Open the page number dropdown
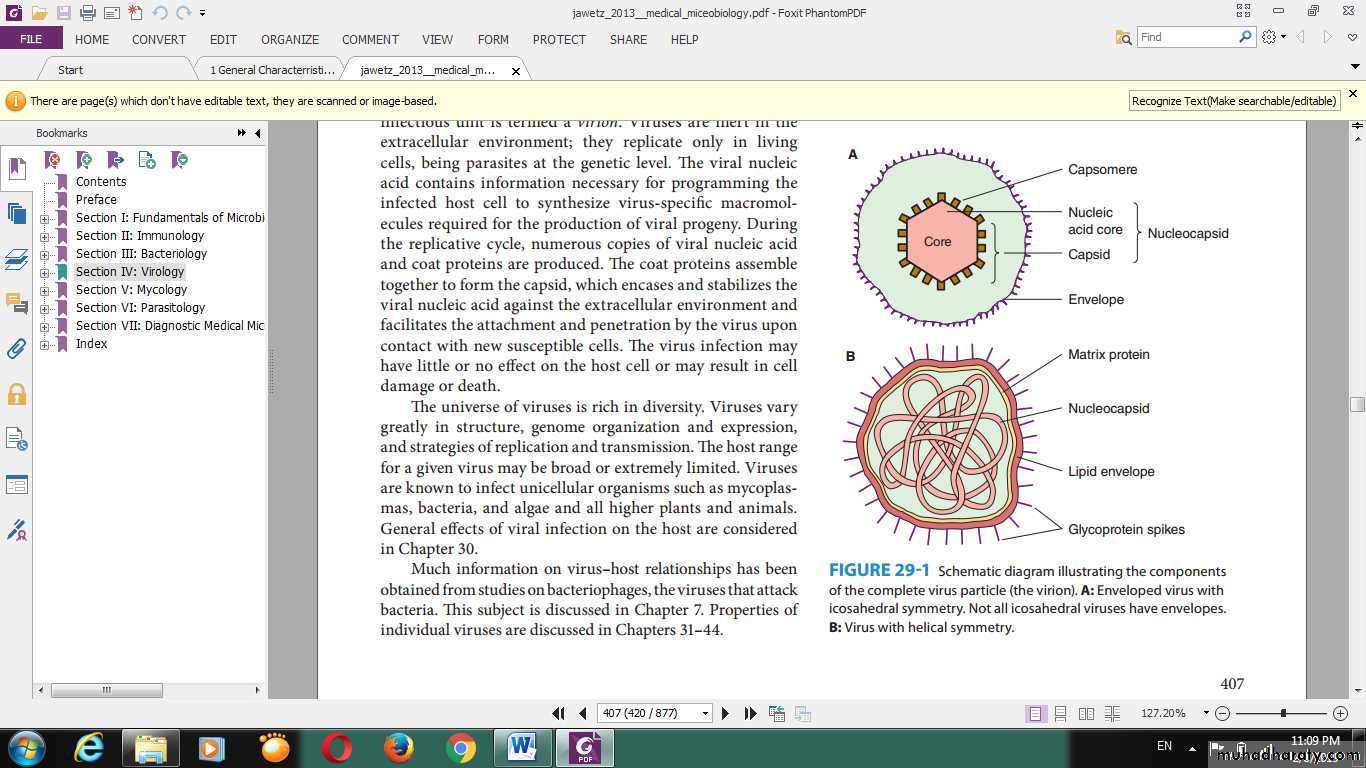This screenshot has height=768, width=1366. tap(705, 714)
